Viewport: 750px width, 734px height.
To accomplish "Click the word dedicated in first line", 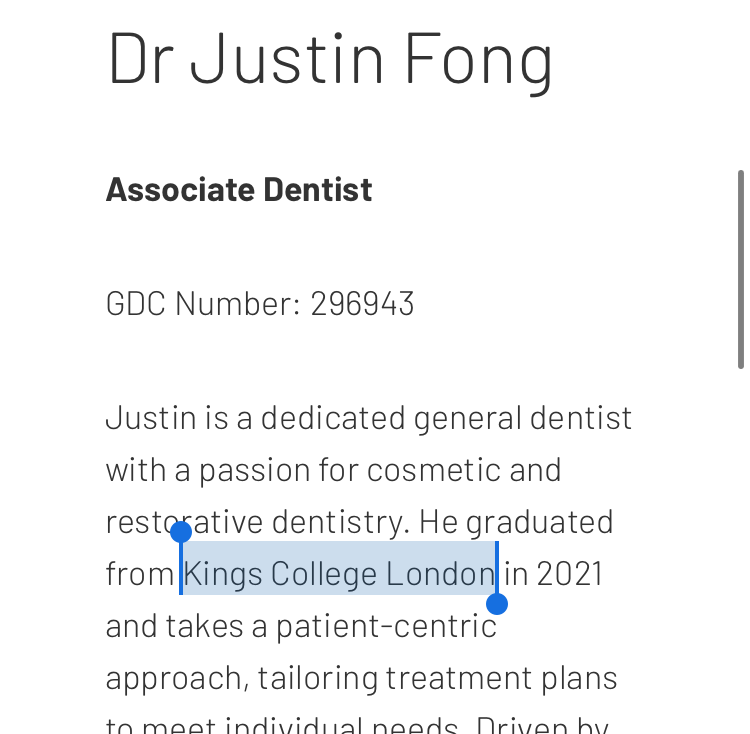I will tap(333, 417).
